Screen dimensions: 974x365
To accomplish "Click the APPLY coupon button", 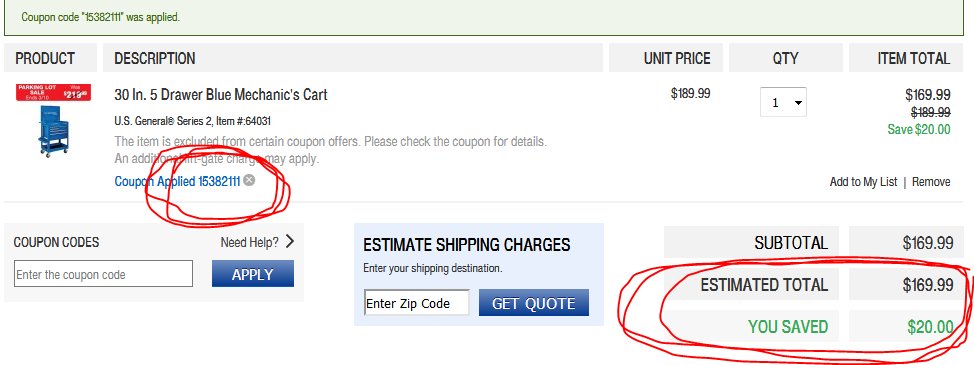I will [x=253, y=274].
